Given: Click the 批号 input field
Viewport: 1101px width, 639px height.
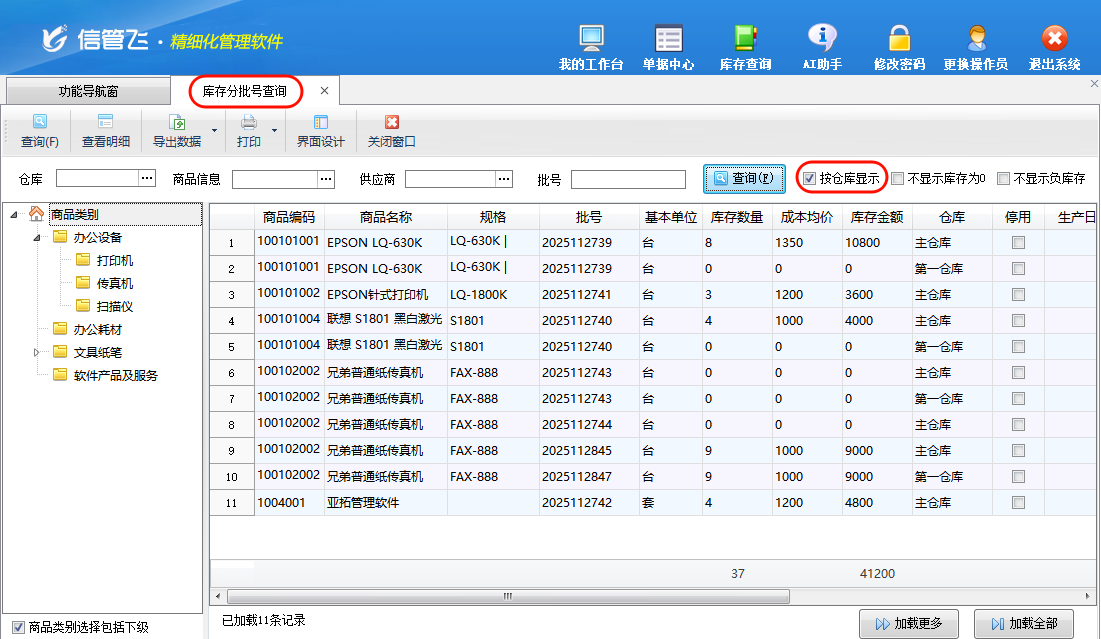Looking at the screenshot, I should coord(628,180).
